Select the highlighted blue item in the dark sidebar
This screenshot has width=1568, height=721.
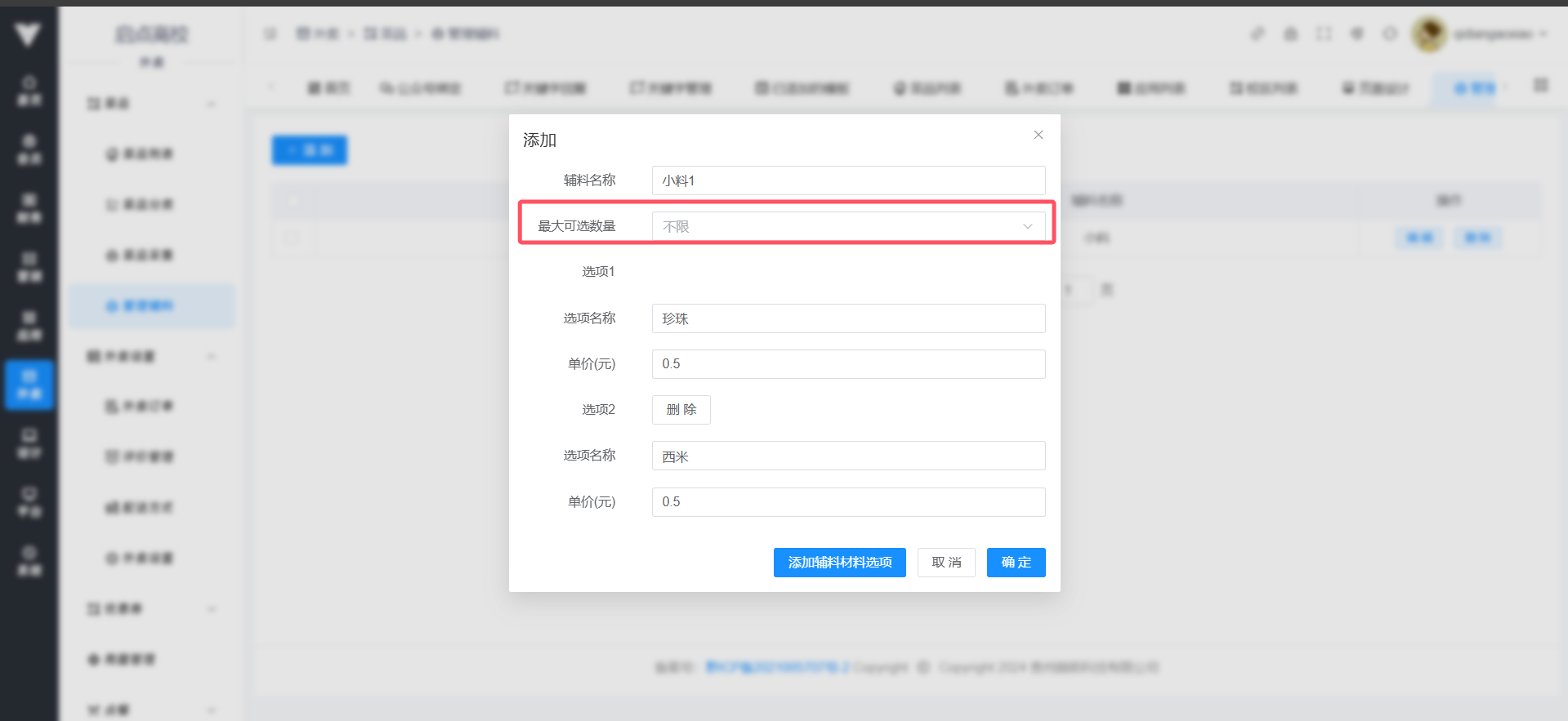(x=29, y=384)
